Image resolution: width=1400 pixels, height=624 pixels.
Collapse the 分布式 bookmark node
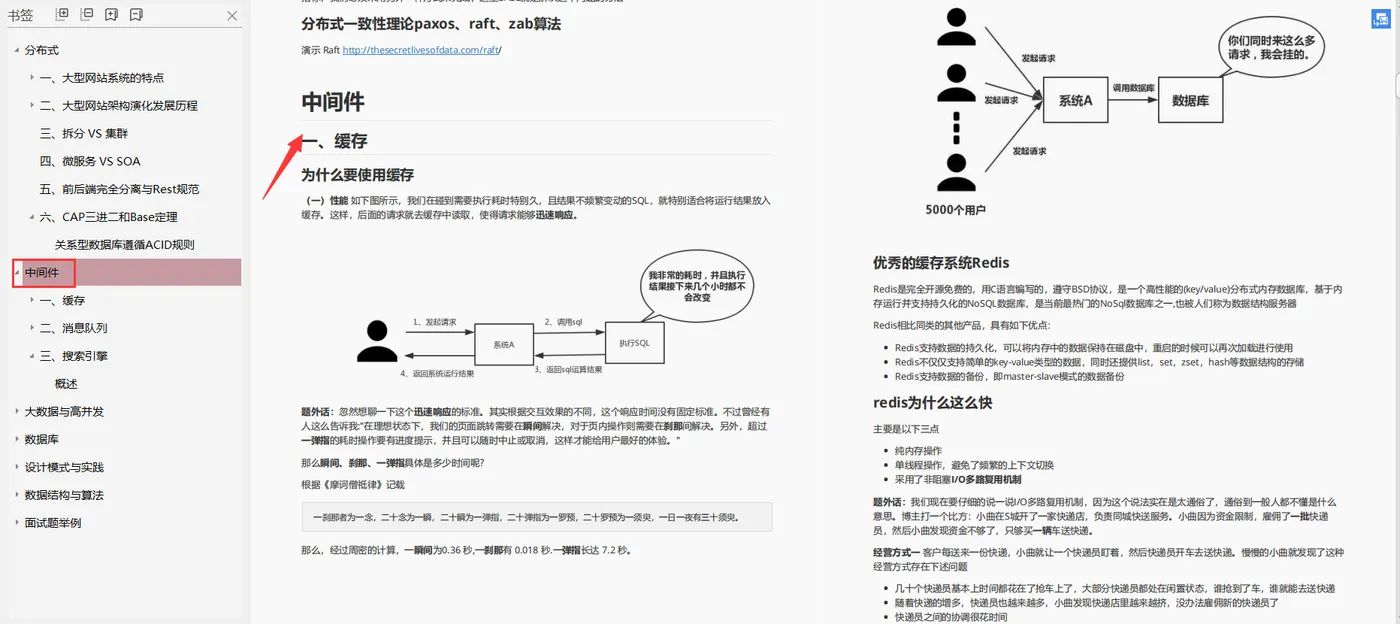[16, 50]
